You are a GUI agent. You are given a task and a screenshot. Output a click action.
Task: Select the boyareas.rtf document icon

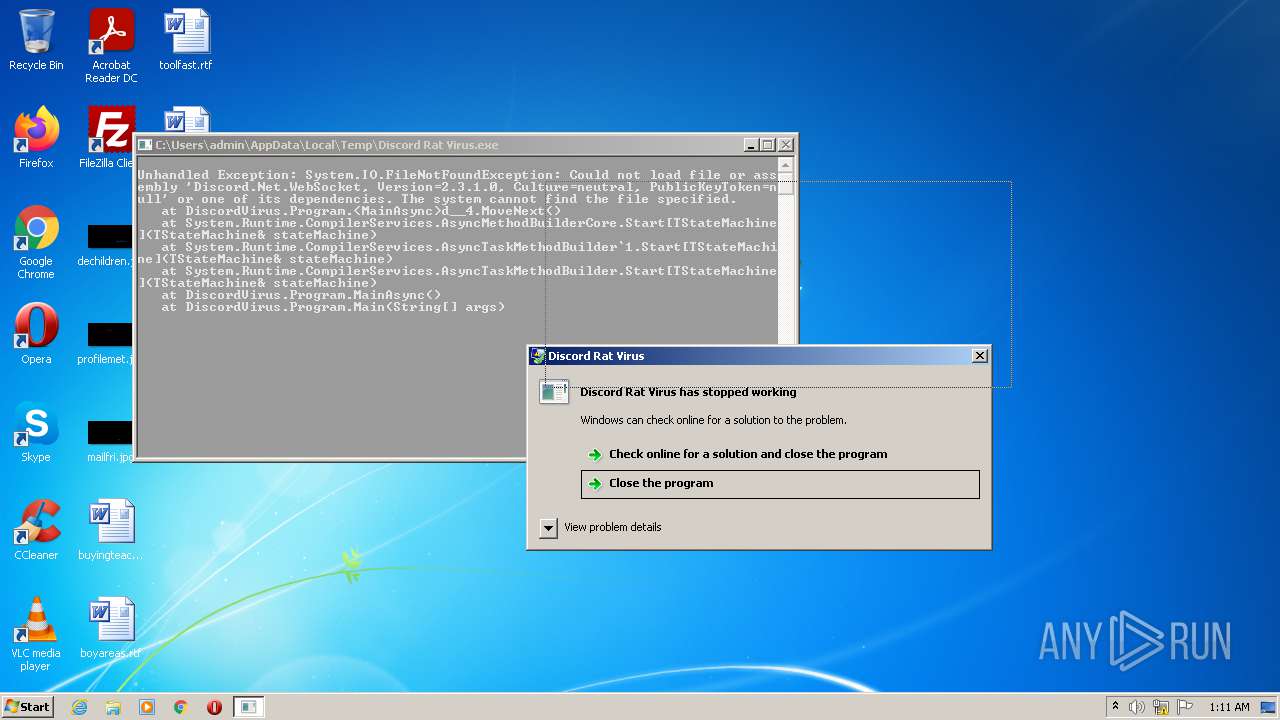[x=111, y=628]
